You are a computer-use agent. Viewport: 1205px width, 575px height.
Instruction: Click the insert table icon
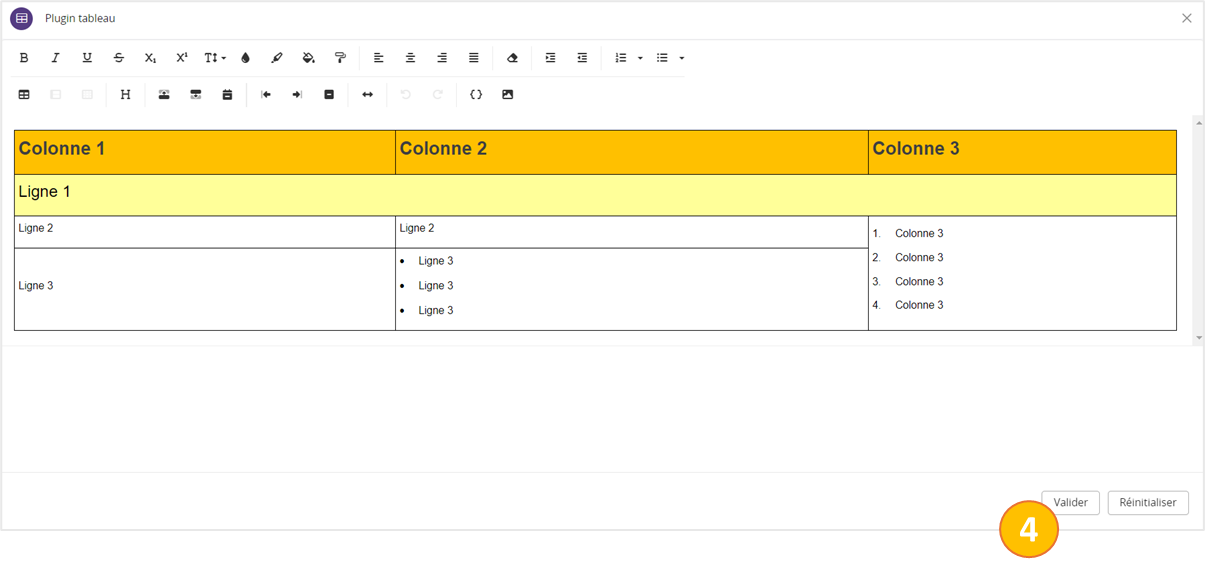tap(24, 95)
